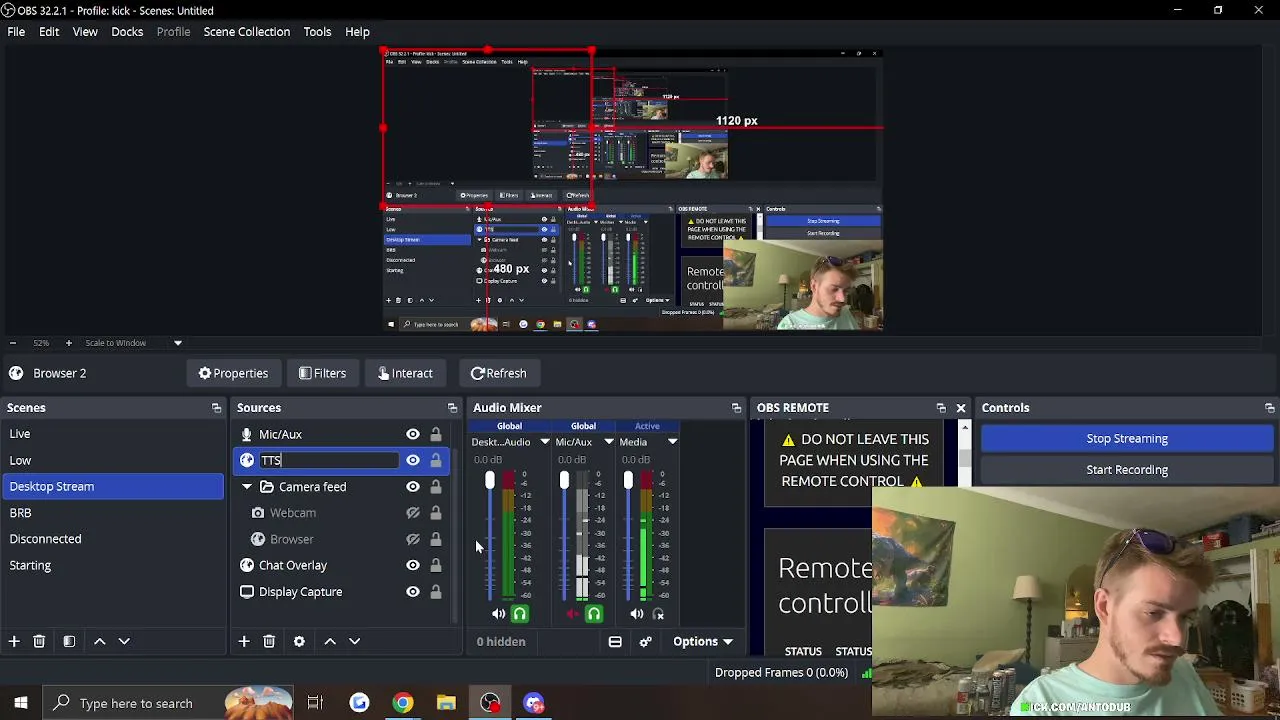This screenshot has width=1280, height=720.
Task: Hide the Chat Overlay source
Action: pyautogui.click(x=412, y=565)
